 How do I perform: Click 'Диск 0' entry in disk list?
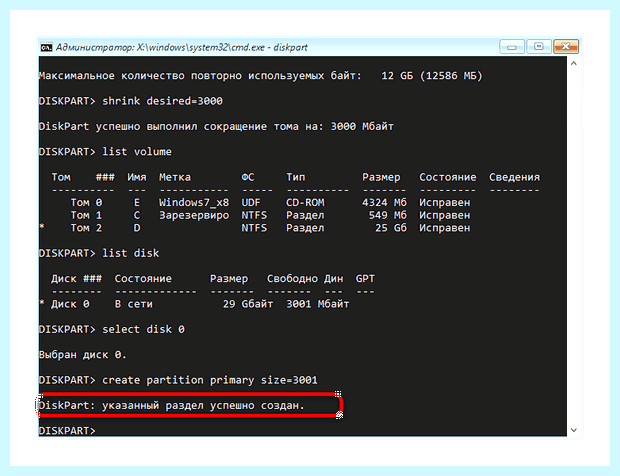70,304
